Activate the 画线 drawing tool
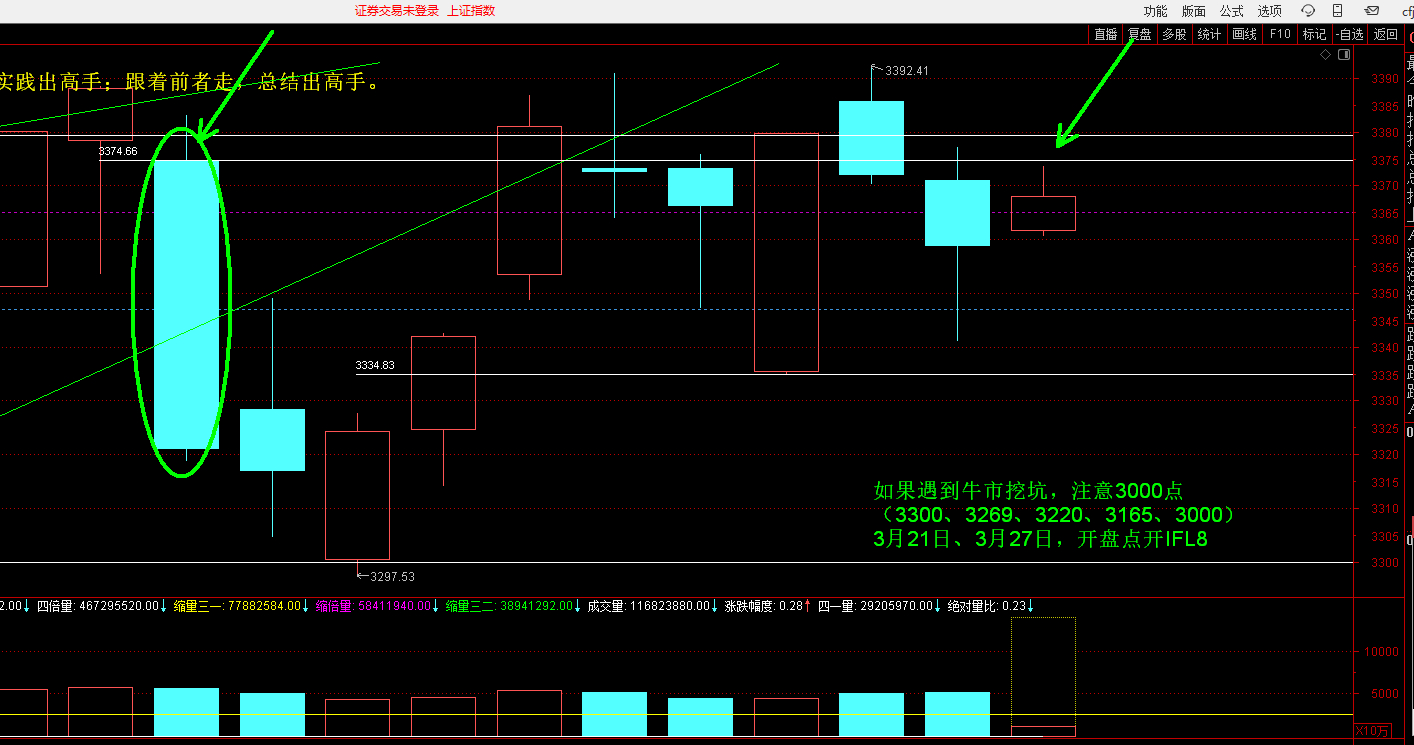Image resolution: width=1414 pixels, height=745 pixels. (x=1244, y=34)
